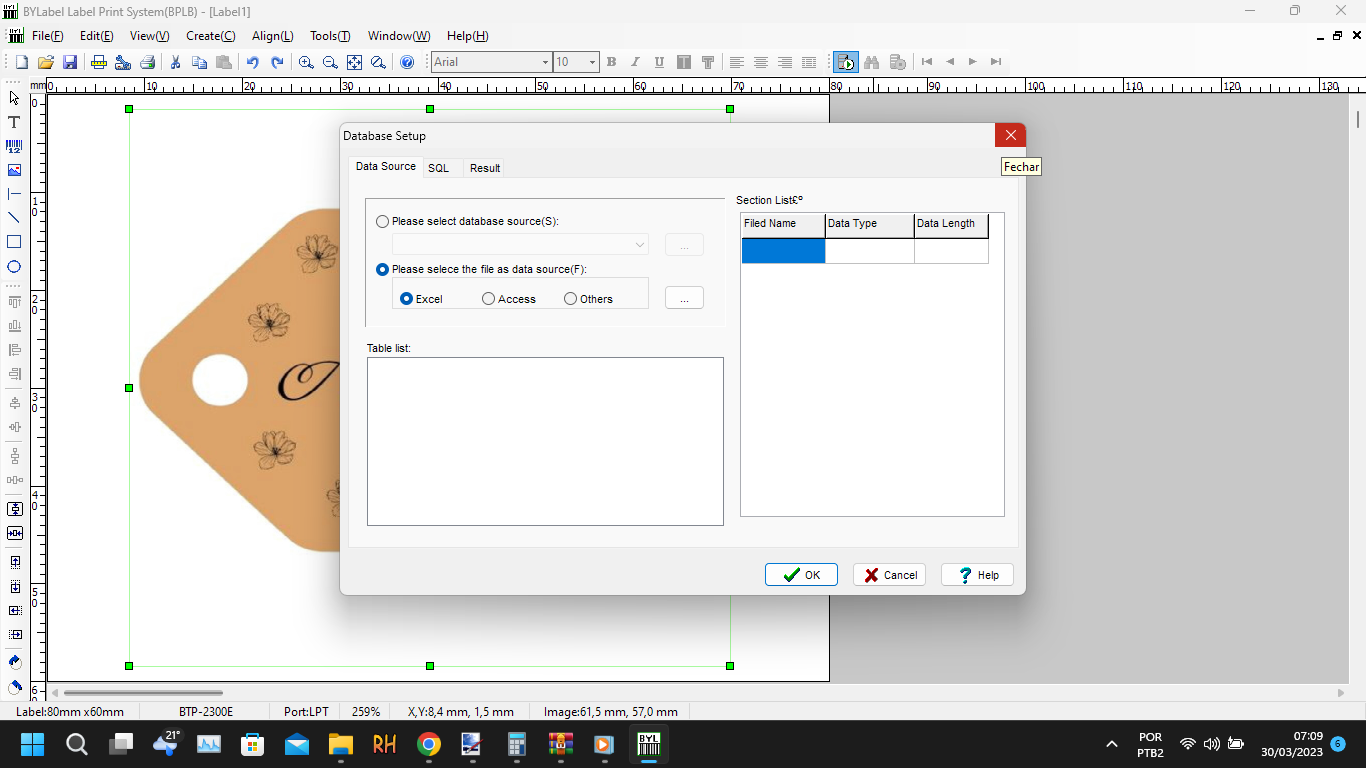
Task: Click the Zoom in magnifier icon
Action: [306, 62]
